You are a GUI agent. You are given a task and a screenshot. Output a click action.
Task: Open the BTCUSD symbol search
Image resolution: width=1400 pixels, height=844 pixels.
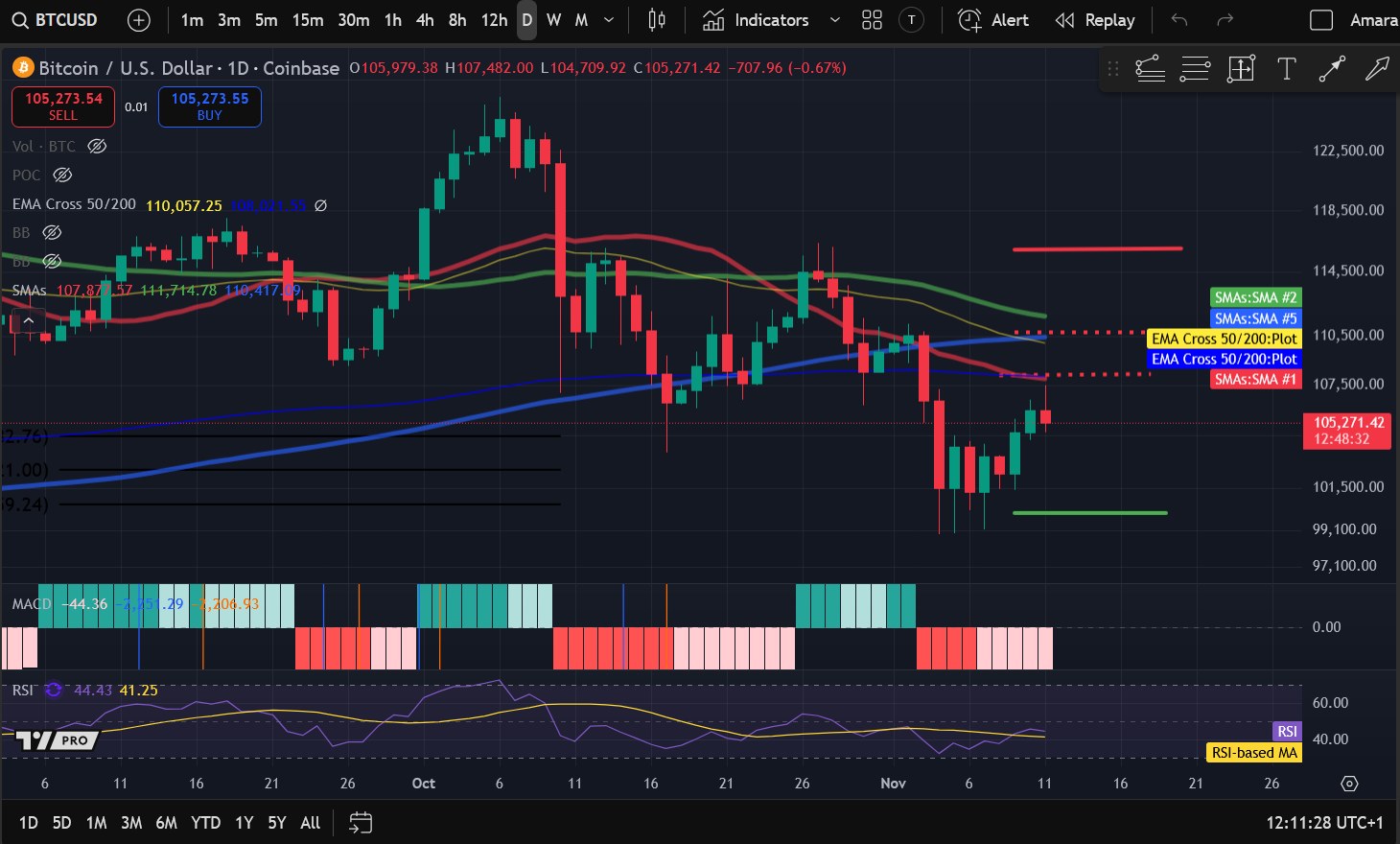pos(55,20)
